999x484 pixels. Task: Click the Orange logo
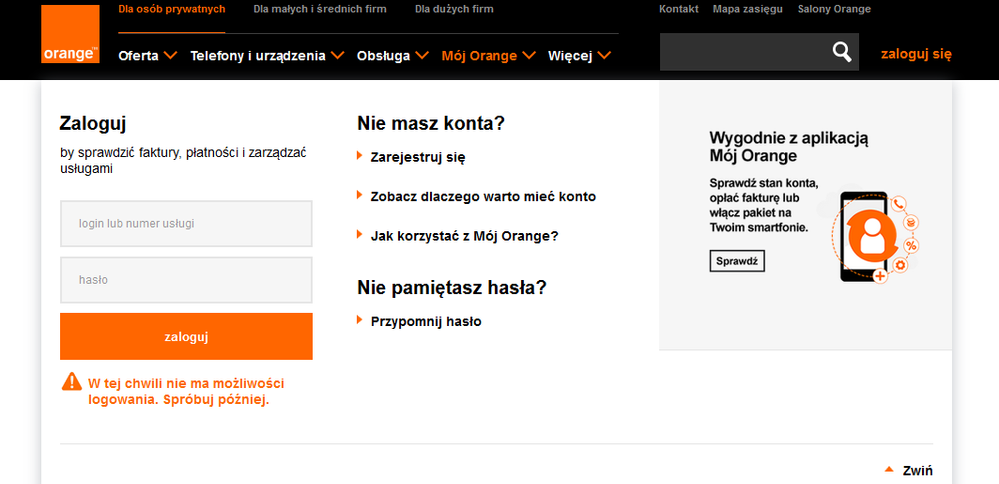pyautogui.click(x=70, y=34)
